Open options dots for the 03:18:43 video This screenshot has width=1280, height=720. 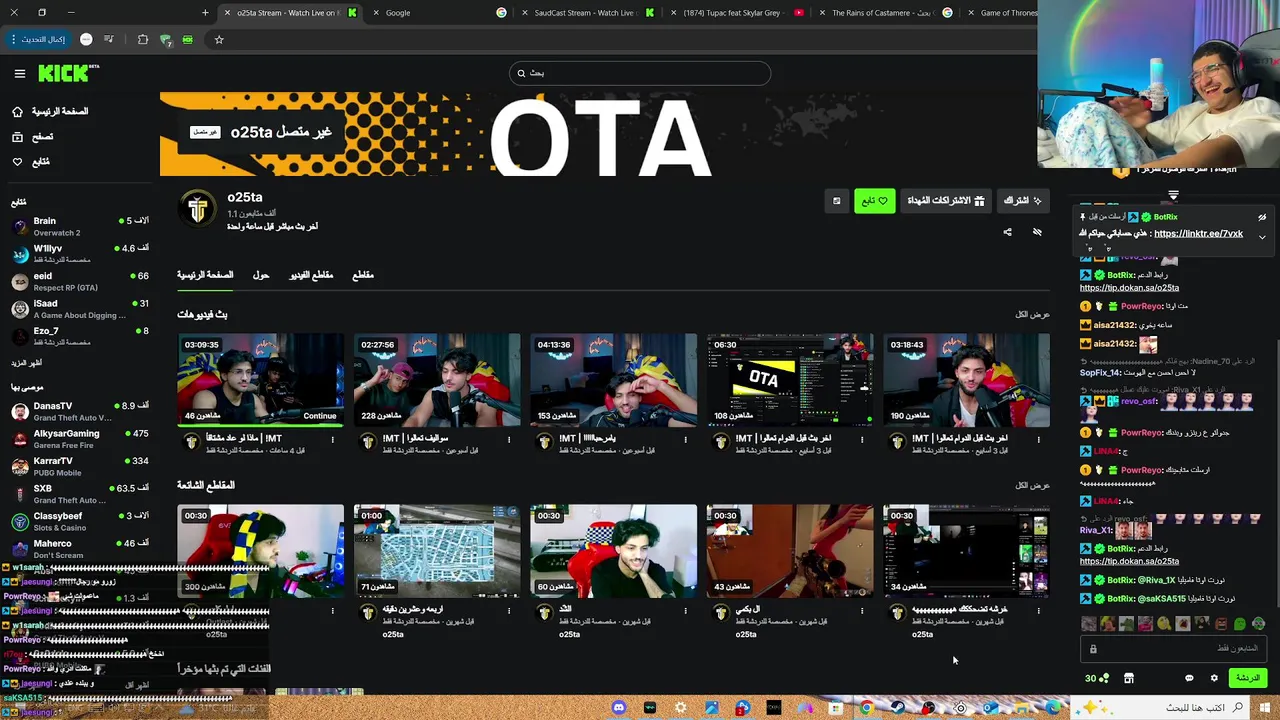coord(1038,439)
